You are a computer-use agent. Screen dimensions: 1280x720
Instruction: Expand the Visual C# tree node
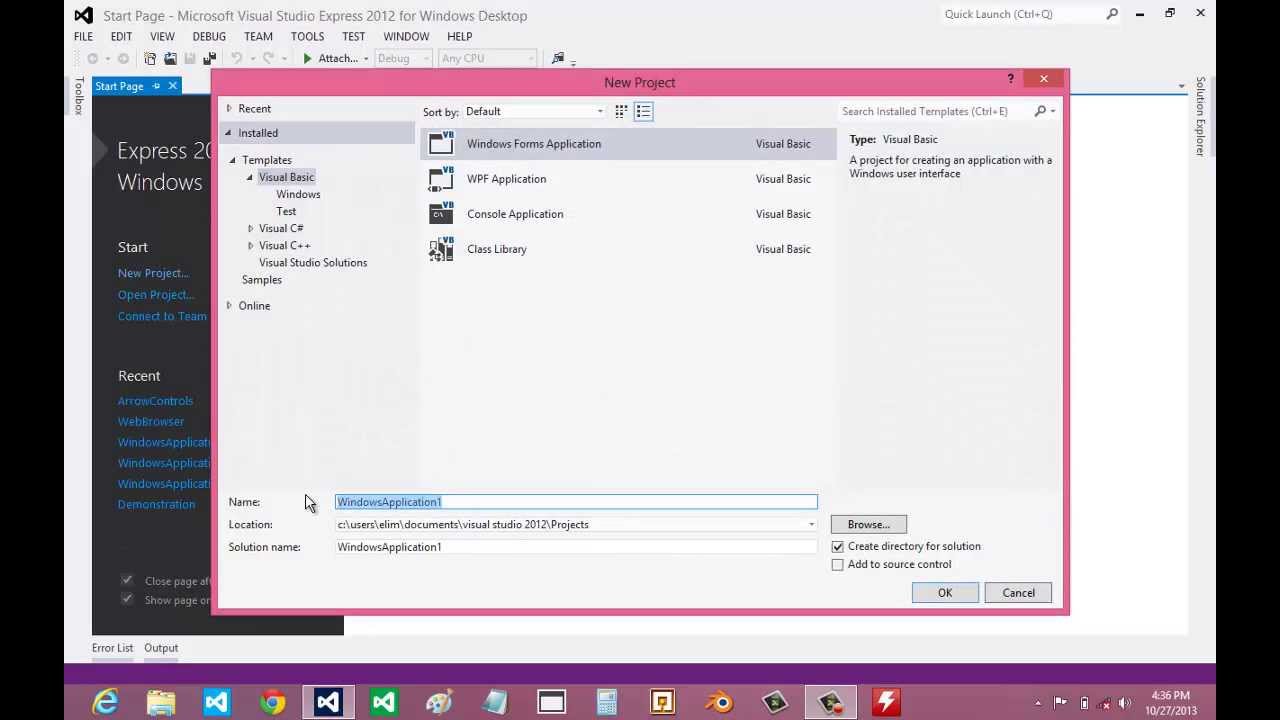(250, 228)
